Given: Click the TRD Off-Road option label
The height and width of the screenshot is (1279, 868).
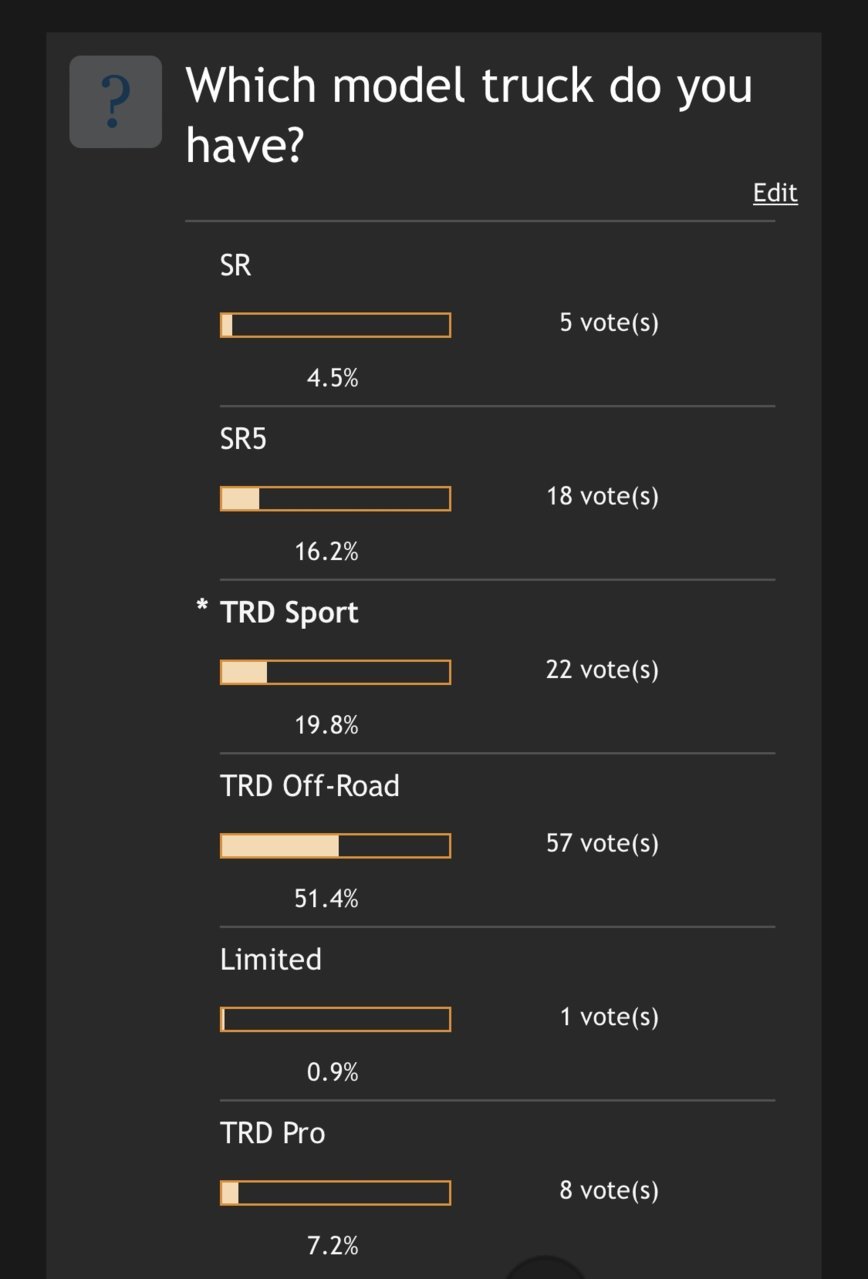Looking at the screenshot, I should [310, 785].
